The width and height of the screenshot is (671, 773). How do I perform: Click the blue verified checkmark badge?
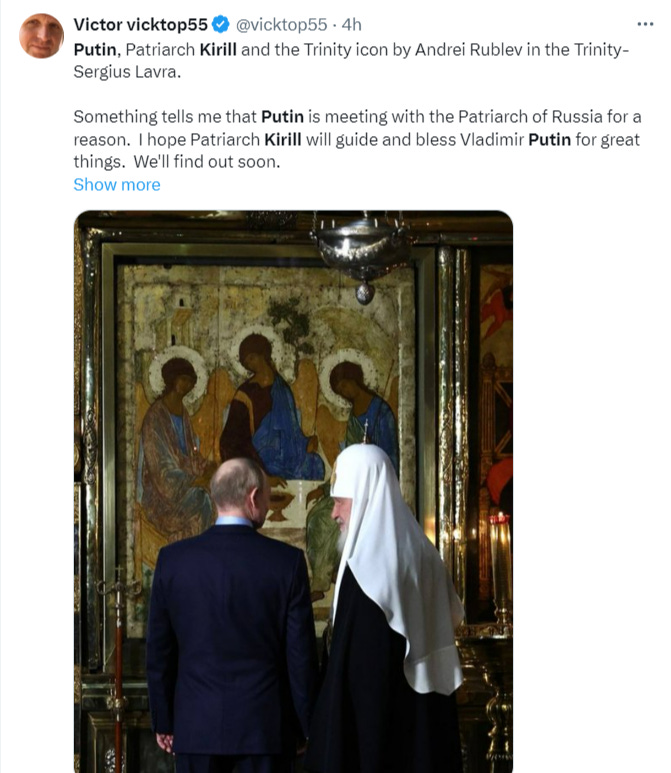[221, 24]
